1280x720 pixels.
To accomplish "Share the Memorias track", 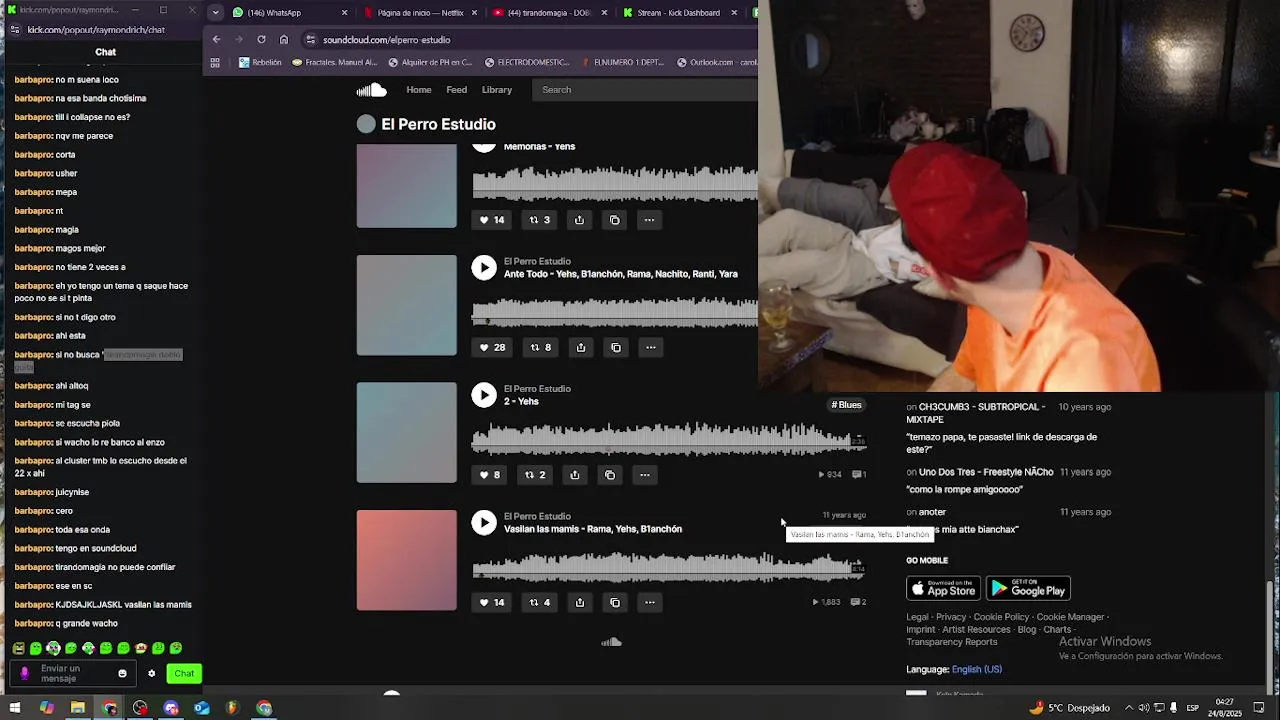I will [x=579, y=220].
